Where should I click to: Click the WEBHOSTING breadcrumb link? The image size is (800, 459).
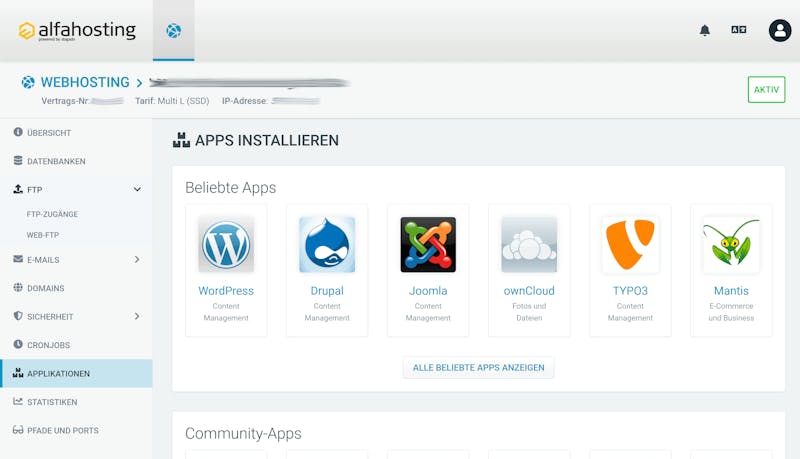tap(85, 82)
